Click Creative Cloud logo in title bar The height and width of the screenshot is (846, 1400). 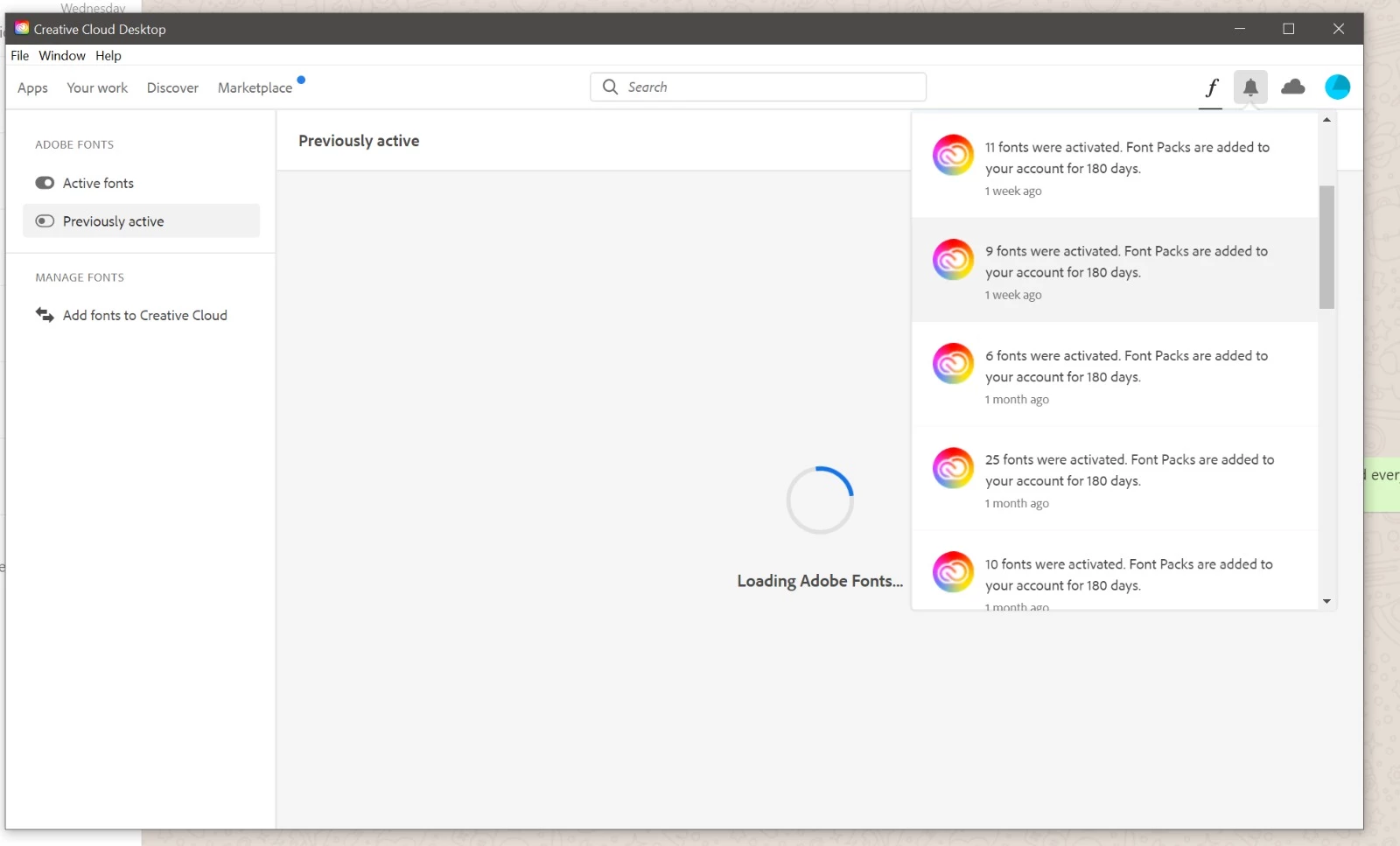click(22, 28)
